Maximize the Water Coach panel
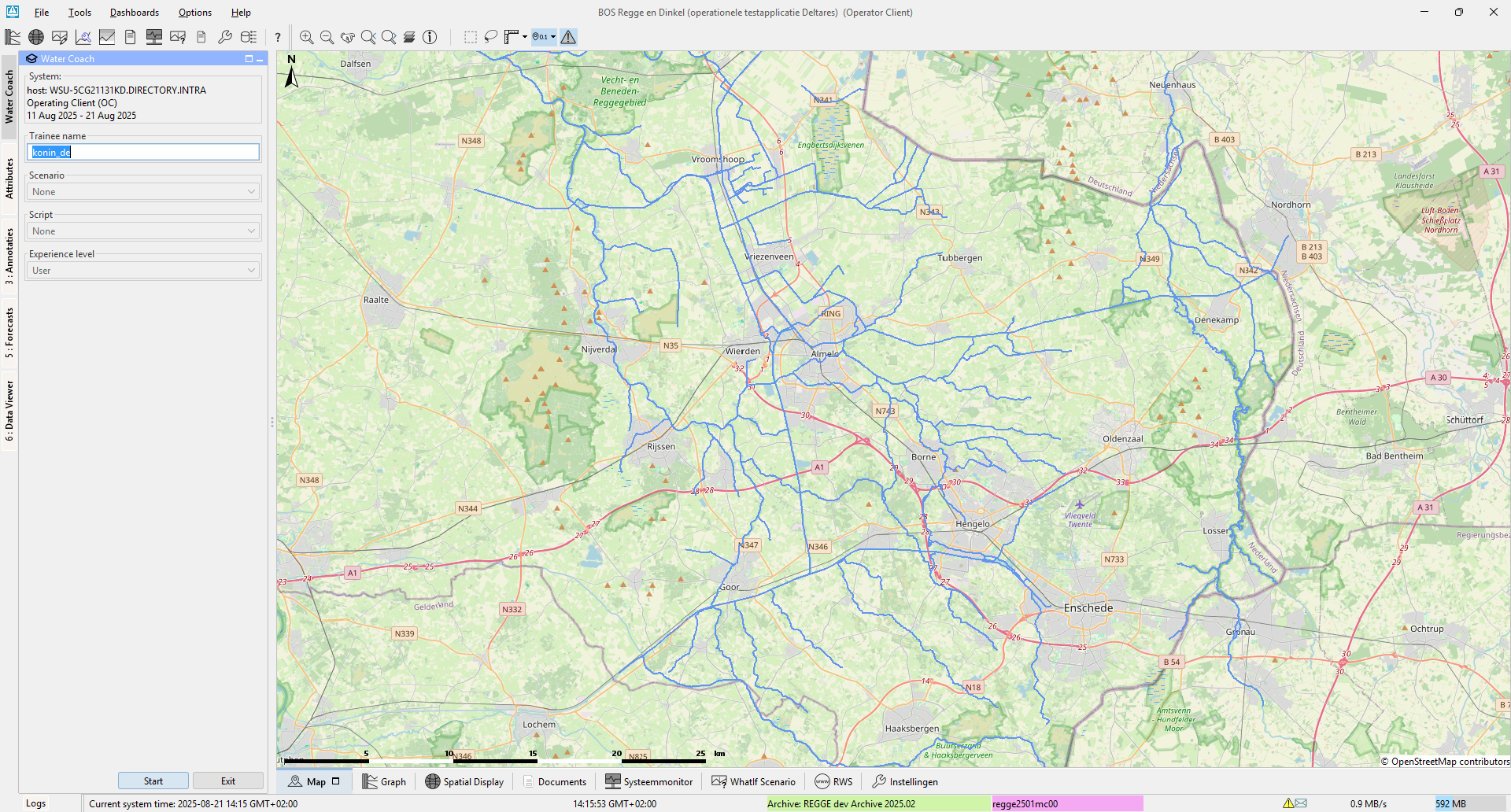This screenshot has height=812, width=1511. pos(249,59)
